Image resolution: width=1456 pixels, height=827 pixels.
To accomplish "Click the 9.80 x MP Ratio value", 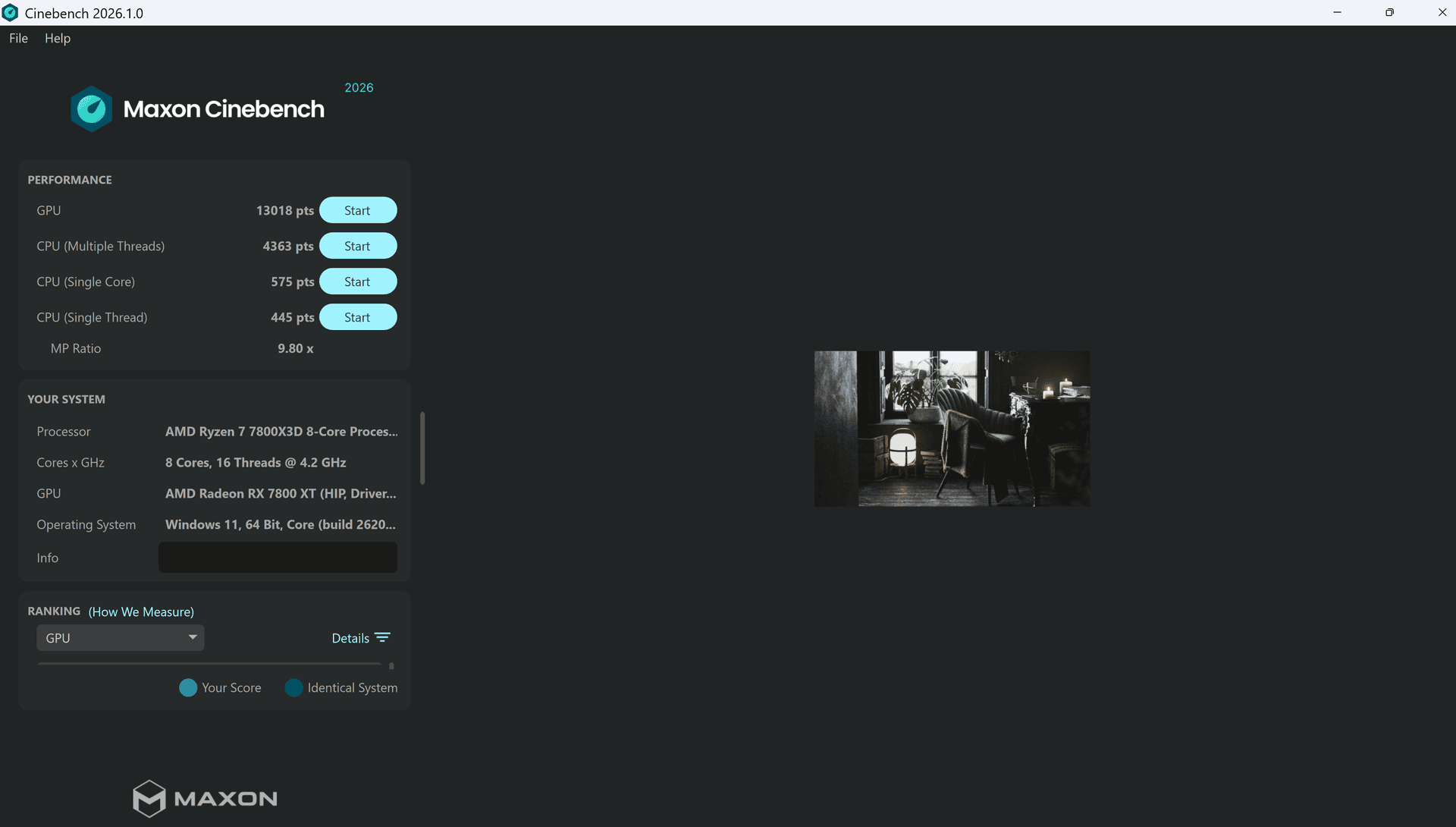I will pos(296,349).
